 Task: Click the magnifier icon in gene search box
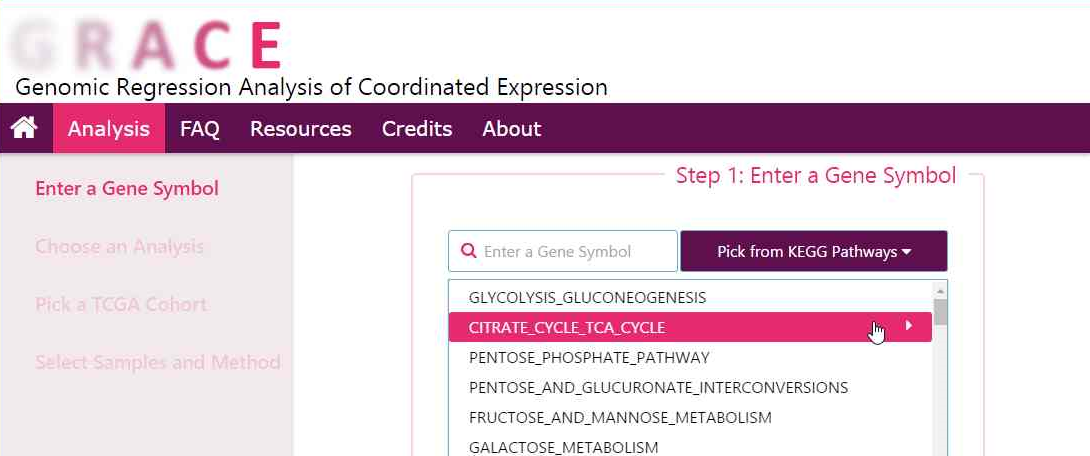[468, 251]
